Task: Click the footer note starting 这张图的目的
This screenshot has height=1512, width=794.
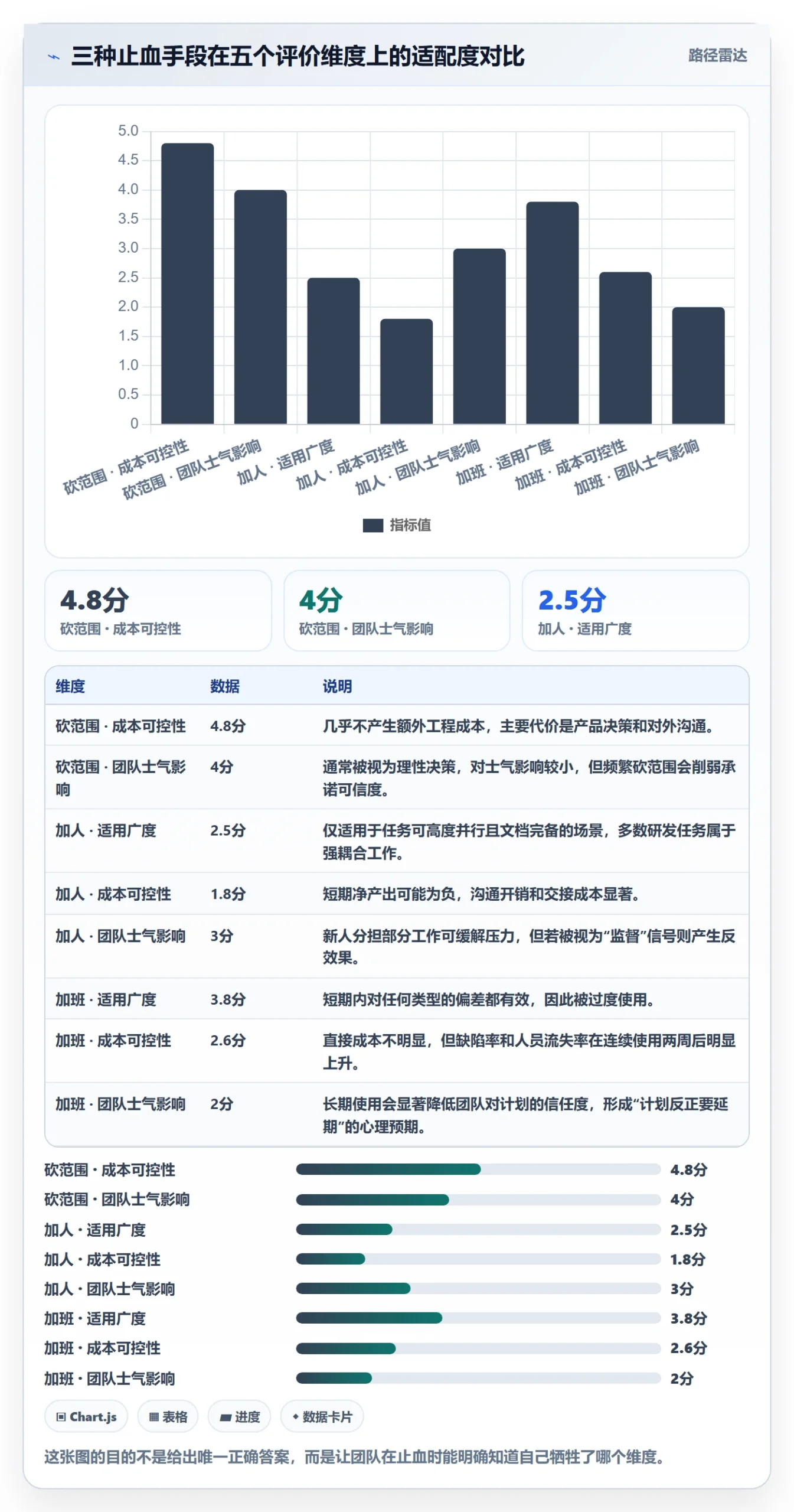Action: click(354, 1458)
